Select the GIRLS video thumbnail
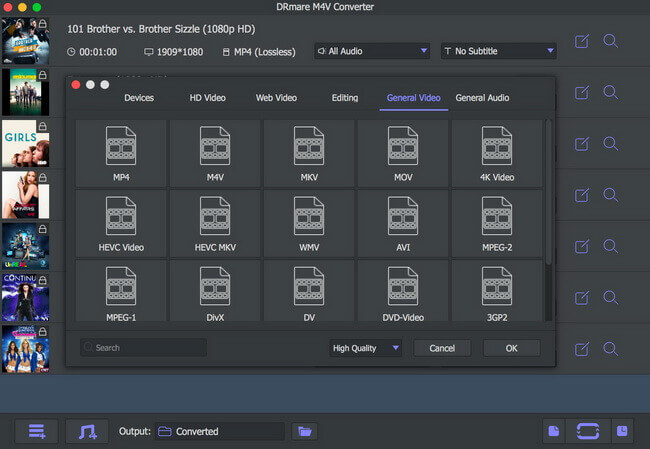Image resolution: width=650 pixels, height=449 pixels. click(x=25, y=143)
